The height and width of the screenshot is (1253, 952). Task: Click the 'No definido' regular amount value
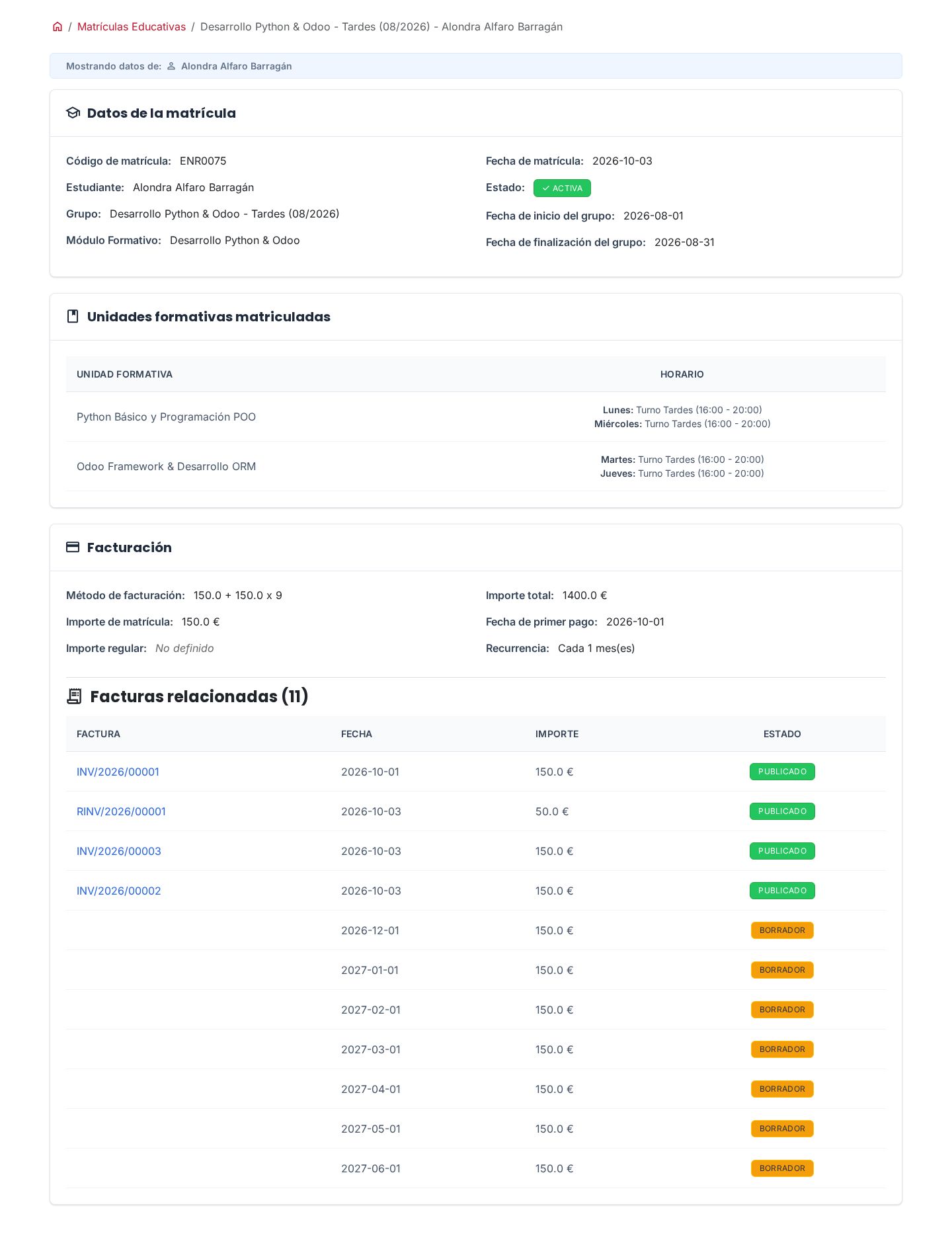[x=184, y=649]
